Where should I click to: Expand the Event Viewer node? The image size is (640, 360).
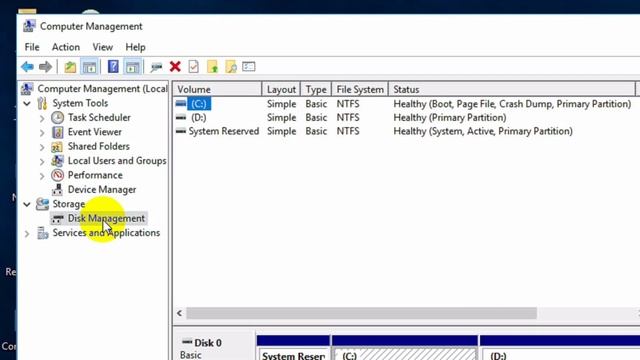click(x=42, y=133)
